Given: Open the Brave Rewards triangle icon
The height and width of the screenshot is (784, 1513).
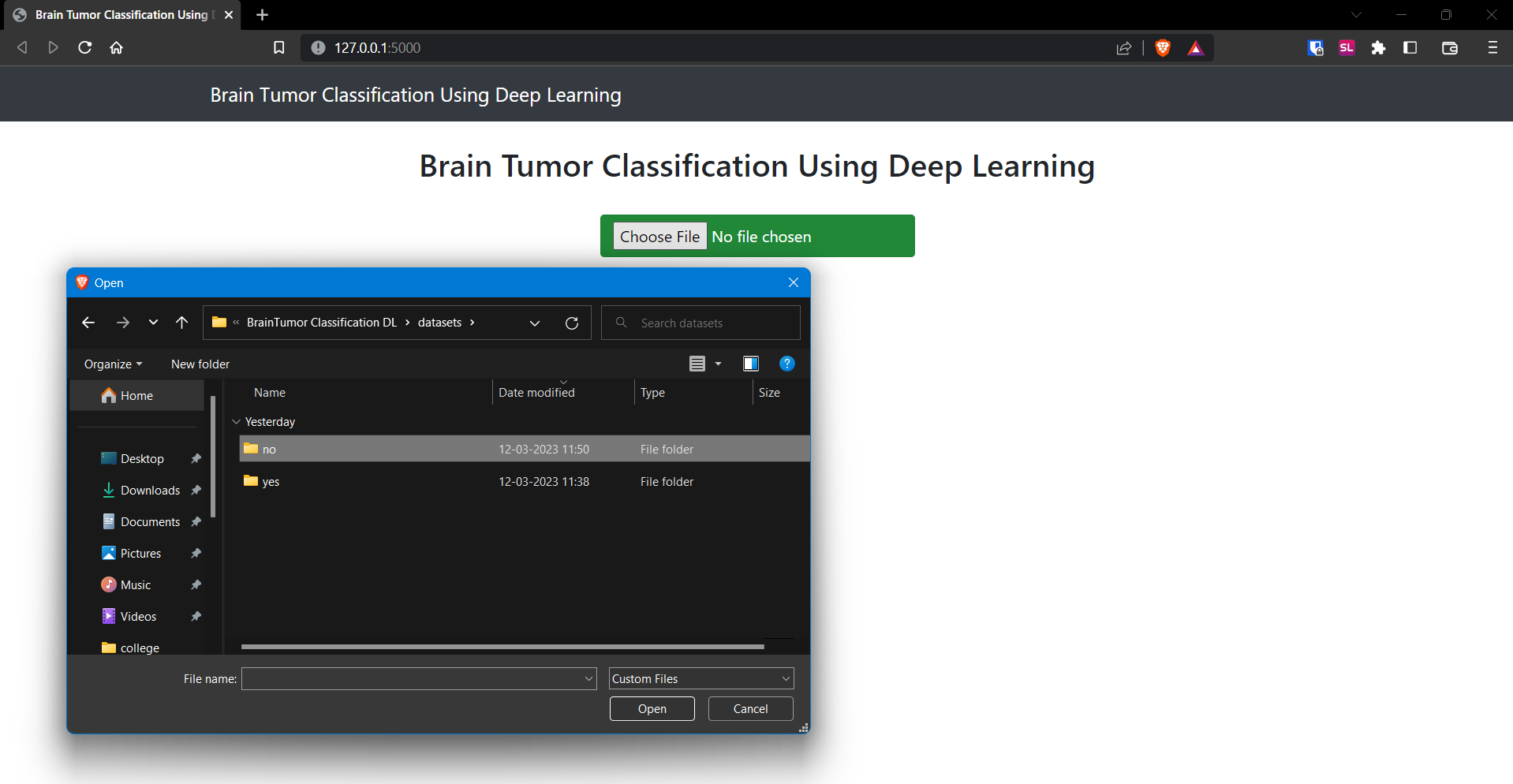Looking at the screenshot, I should (1195, 47).
